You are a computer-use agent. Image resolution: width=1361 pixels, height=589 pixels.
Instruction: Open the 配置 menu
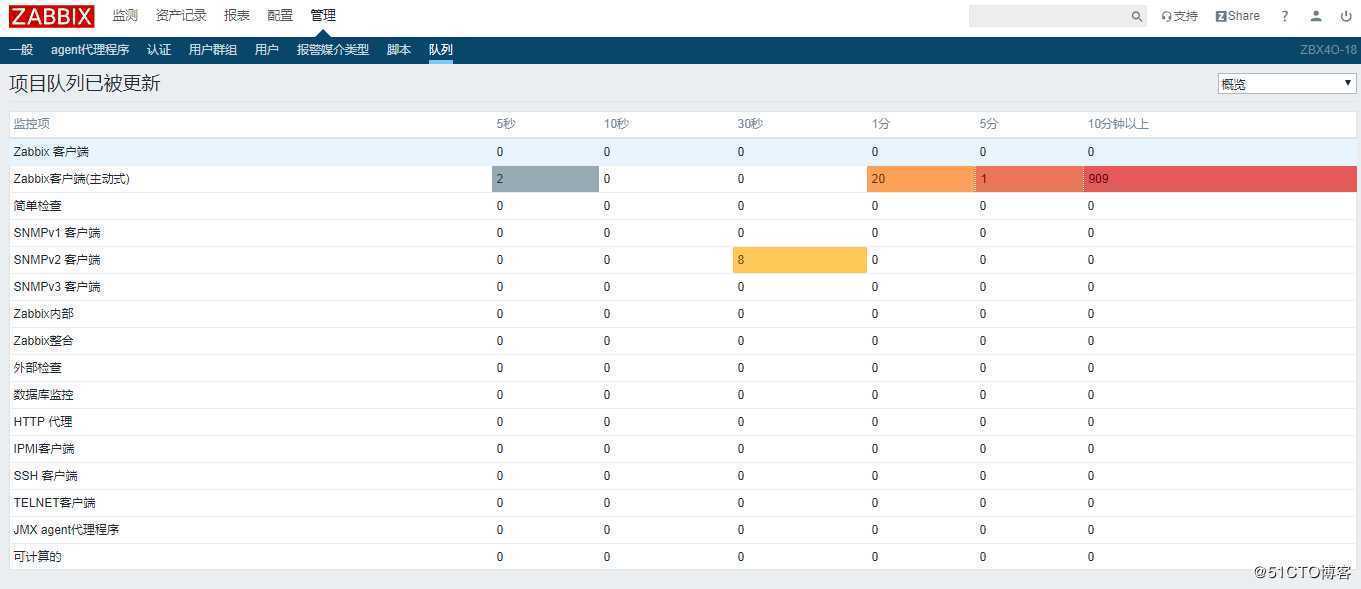coord(280,16)
